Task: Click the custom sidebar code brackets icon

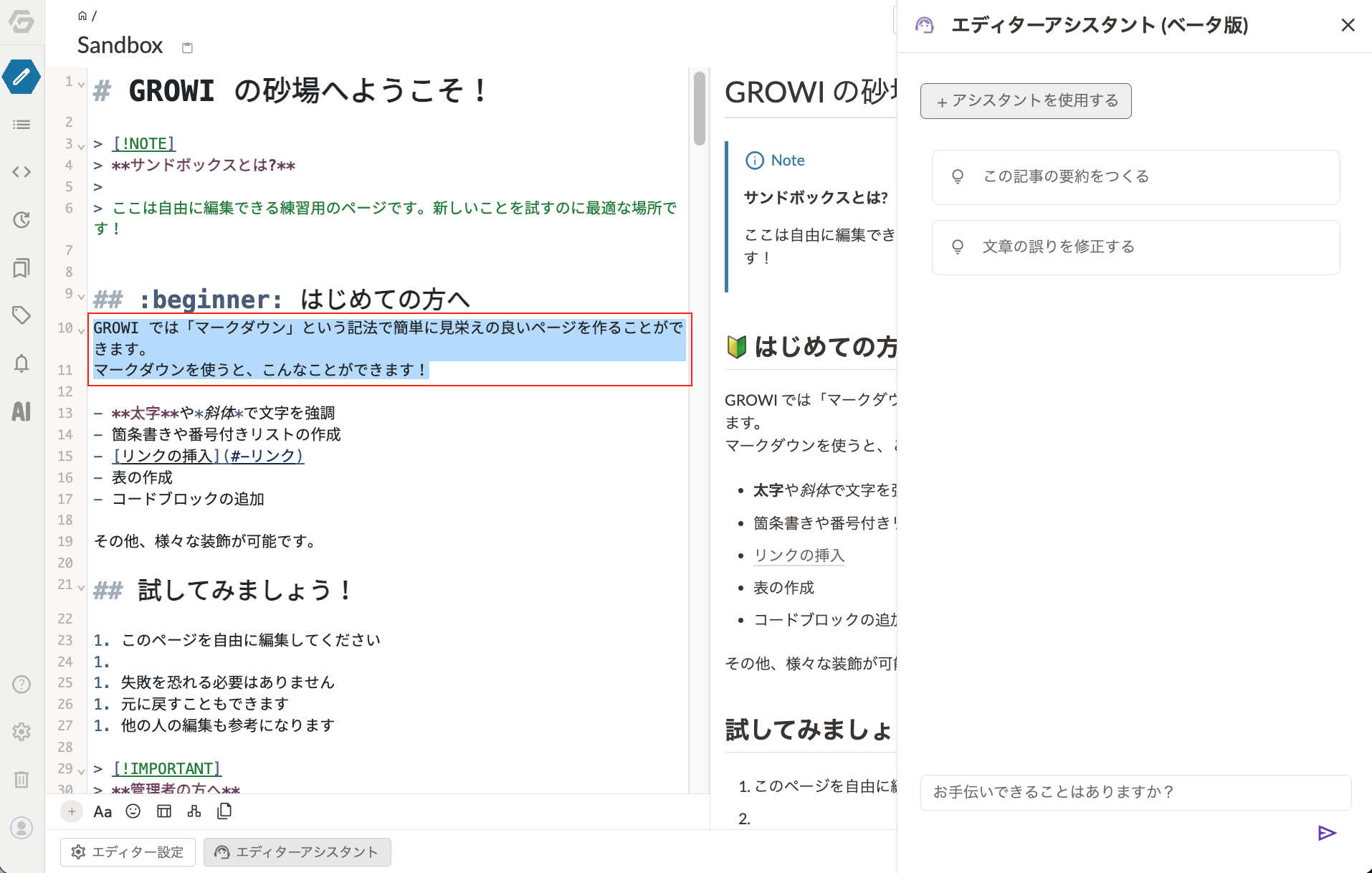Action: [22, 172]
